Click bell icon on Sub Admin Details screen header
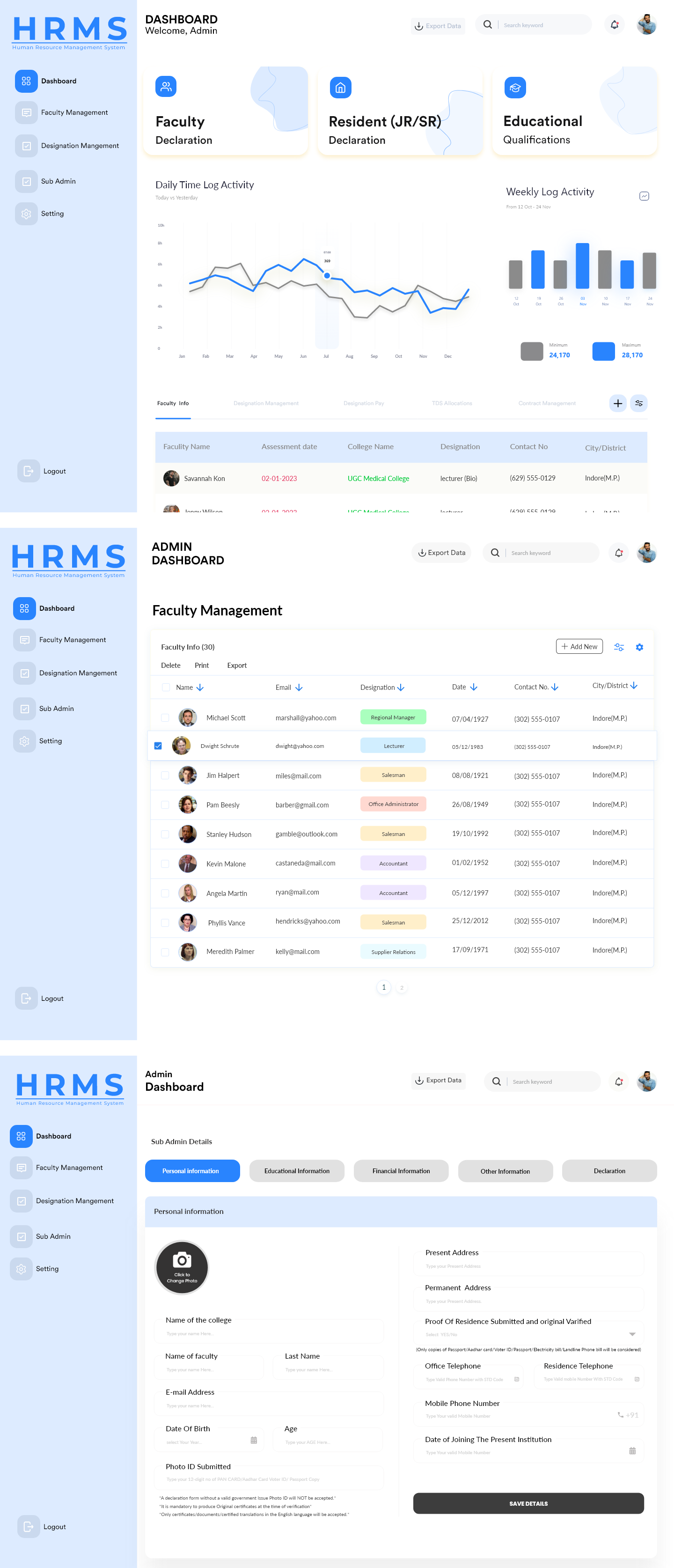Screen dimensions: 674x1568 tap(619, 1081)
